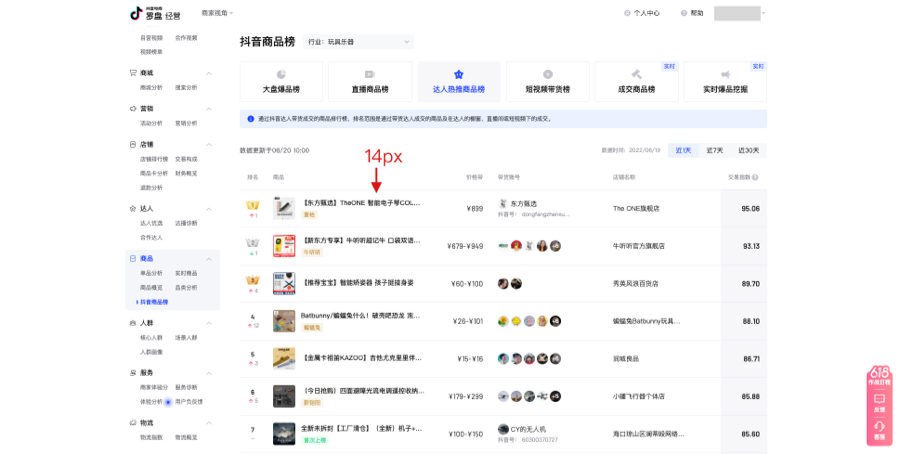Click the 商城 shopping cart sidebar icon
Viewport: 900px width, 454px height.
133,73
